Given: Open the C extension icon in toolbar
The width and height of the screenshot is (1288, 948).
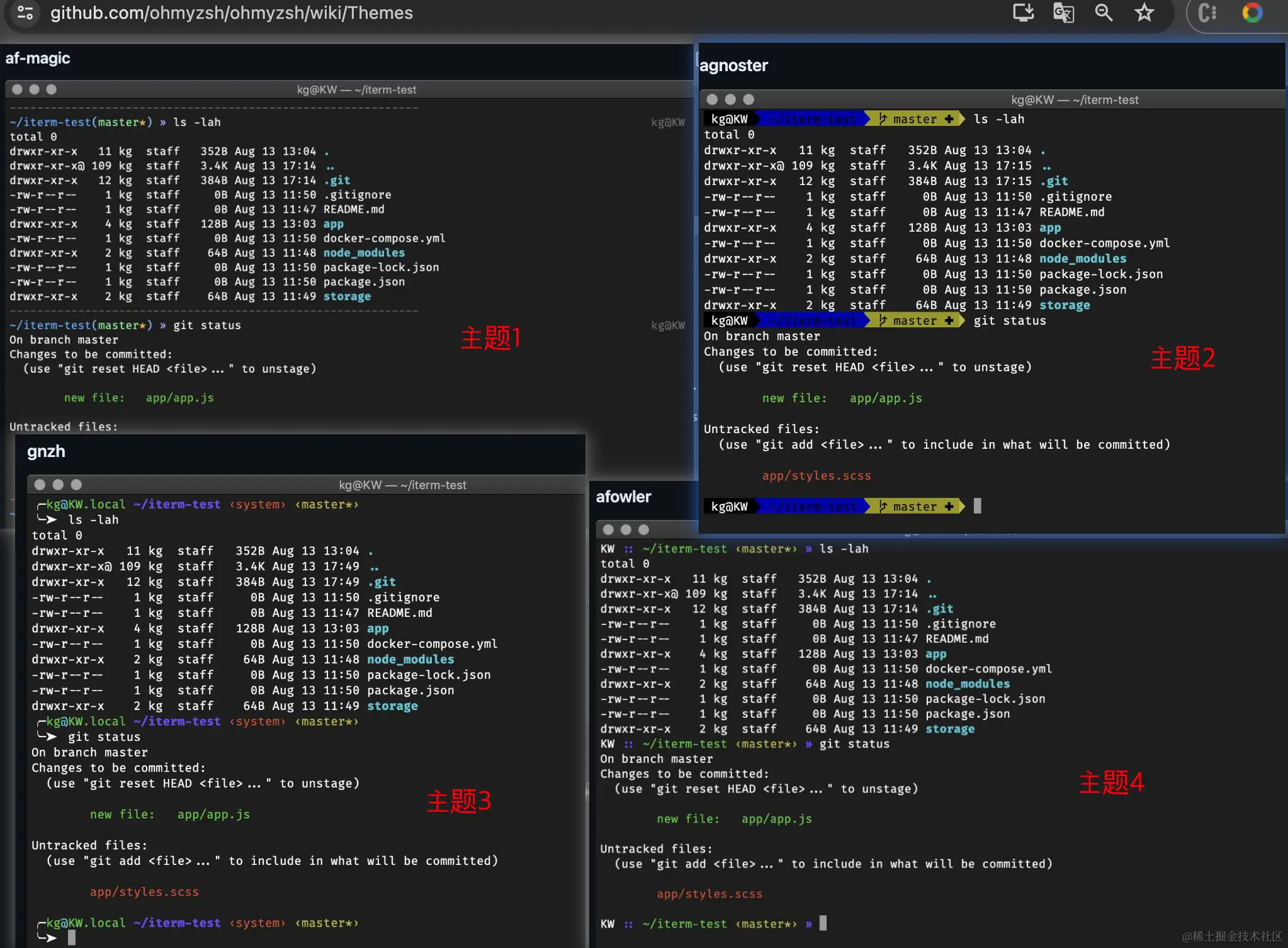Looking at the screenshot, I should [x=1207, y=13].
